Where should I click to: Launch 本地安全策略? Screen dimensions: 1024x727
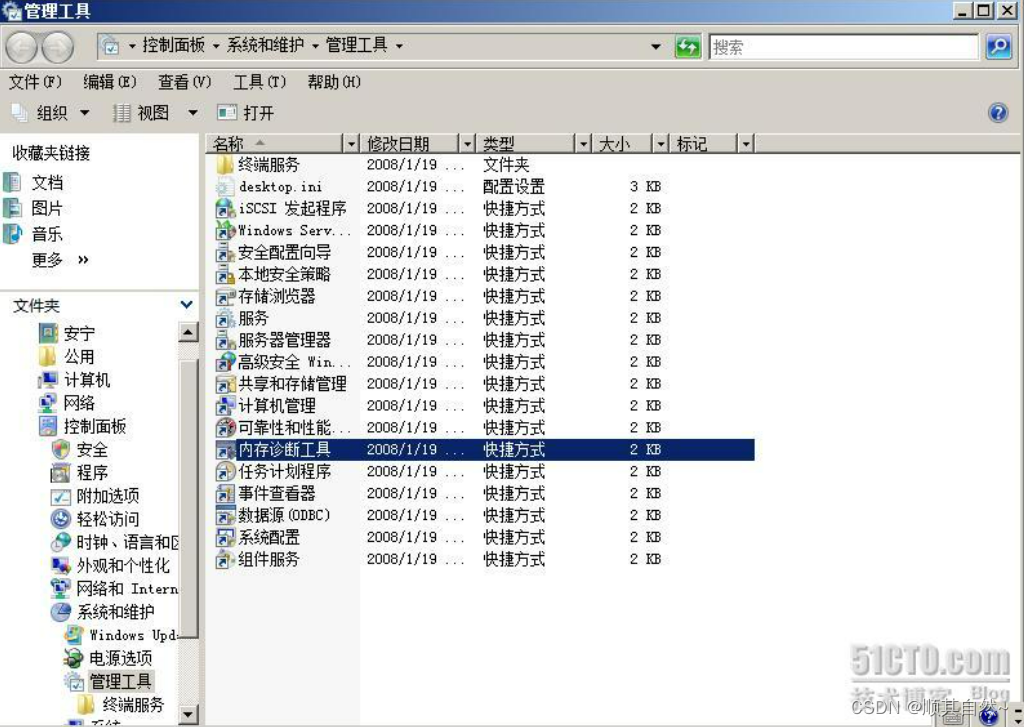tap(281, 274)
